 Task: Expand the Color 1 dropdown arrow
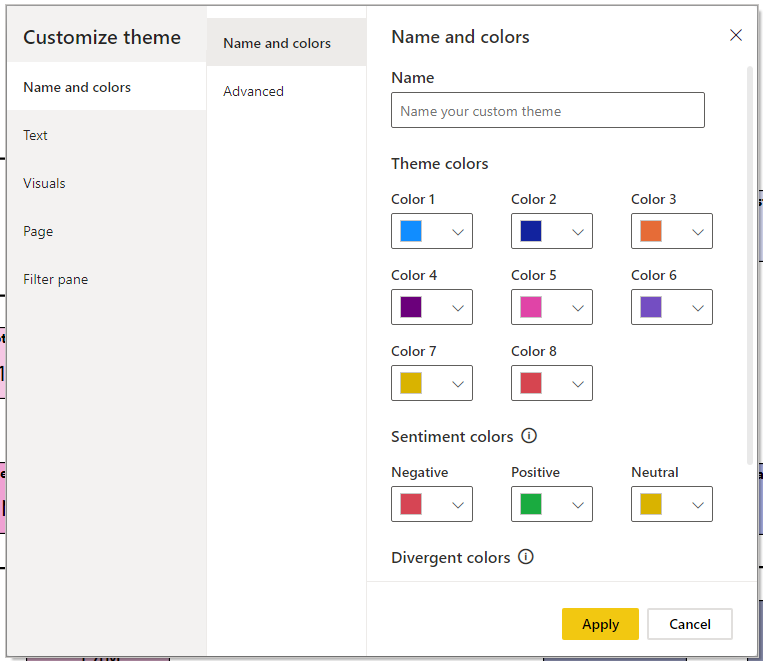click(458, 232)
